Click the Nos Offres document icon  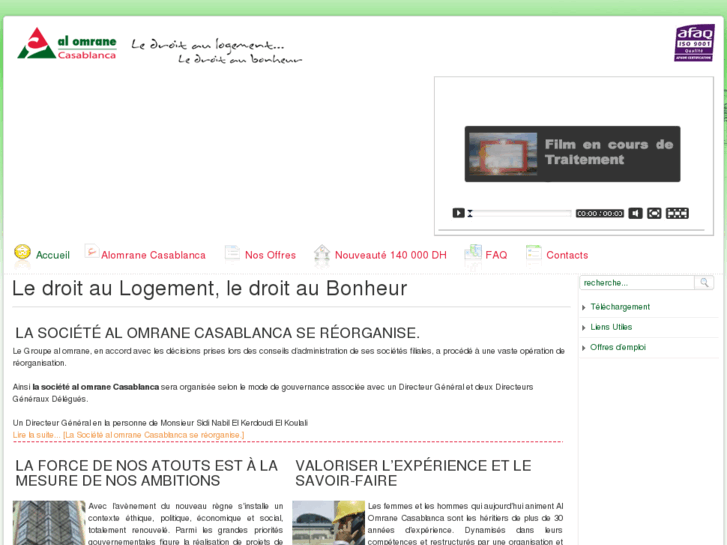tap(232, 253)
